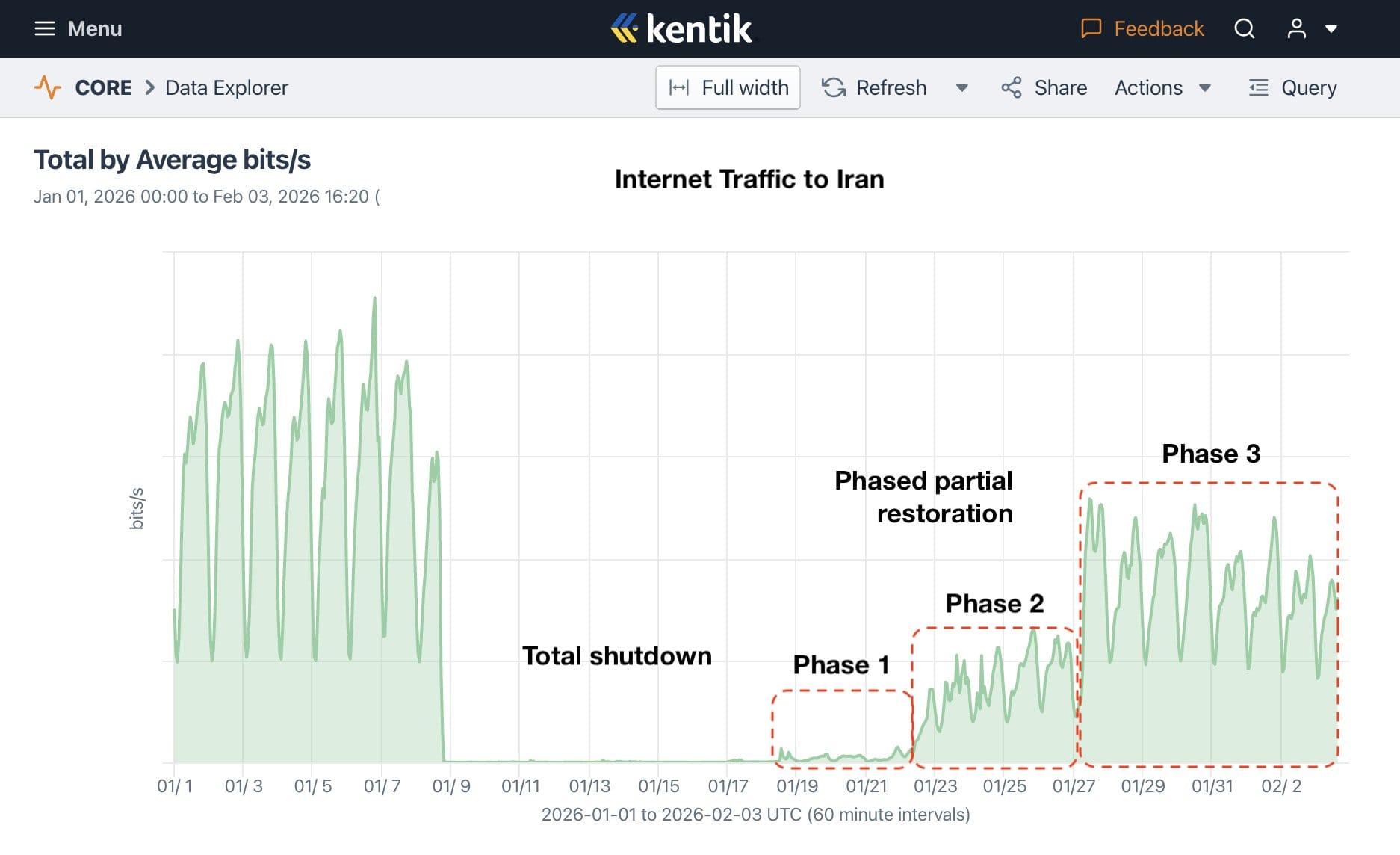The width and height of the screenshot is (1400, 855).
Task: Click the Kentik logo
Action: click(x=684, y=28)
